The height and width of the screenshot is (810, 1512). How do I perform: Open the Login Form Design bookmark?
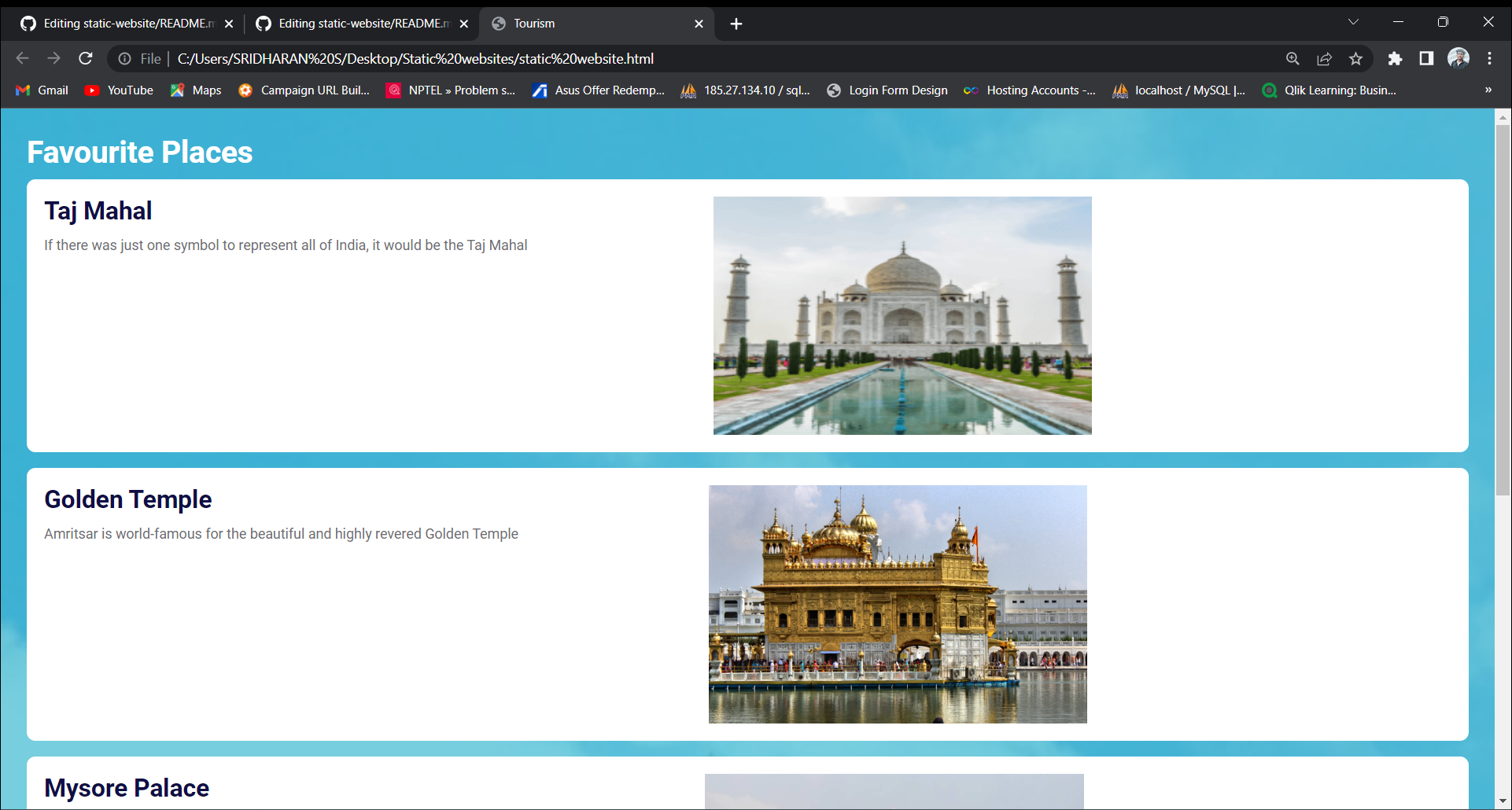(887, 90)
